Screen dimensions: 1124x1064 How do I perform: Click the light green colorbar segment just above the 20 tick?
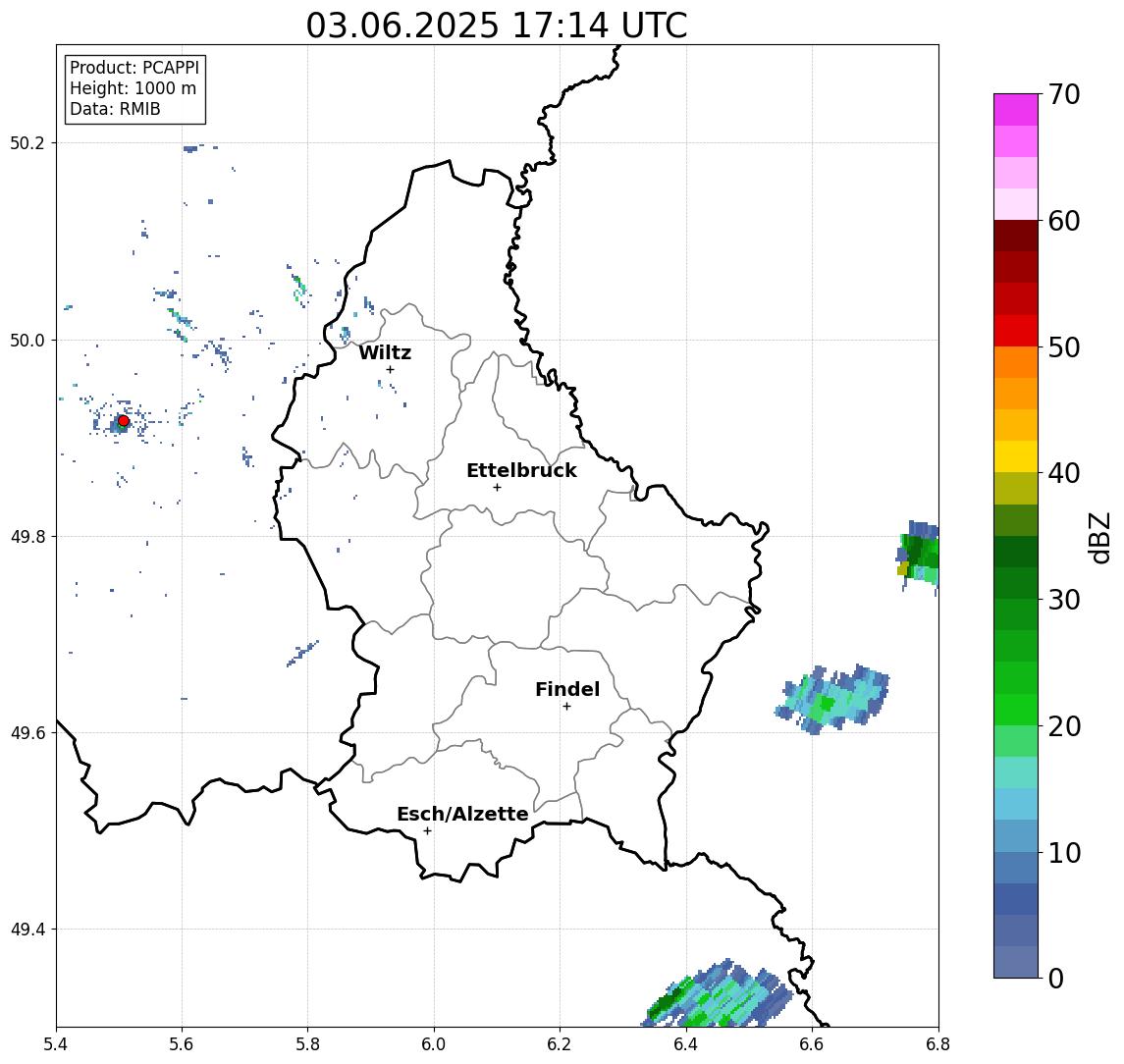pyautogui.click(x=1016, y=710)
